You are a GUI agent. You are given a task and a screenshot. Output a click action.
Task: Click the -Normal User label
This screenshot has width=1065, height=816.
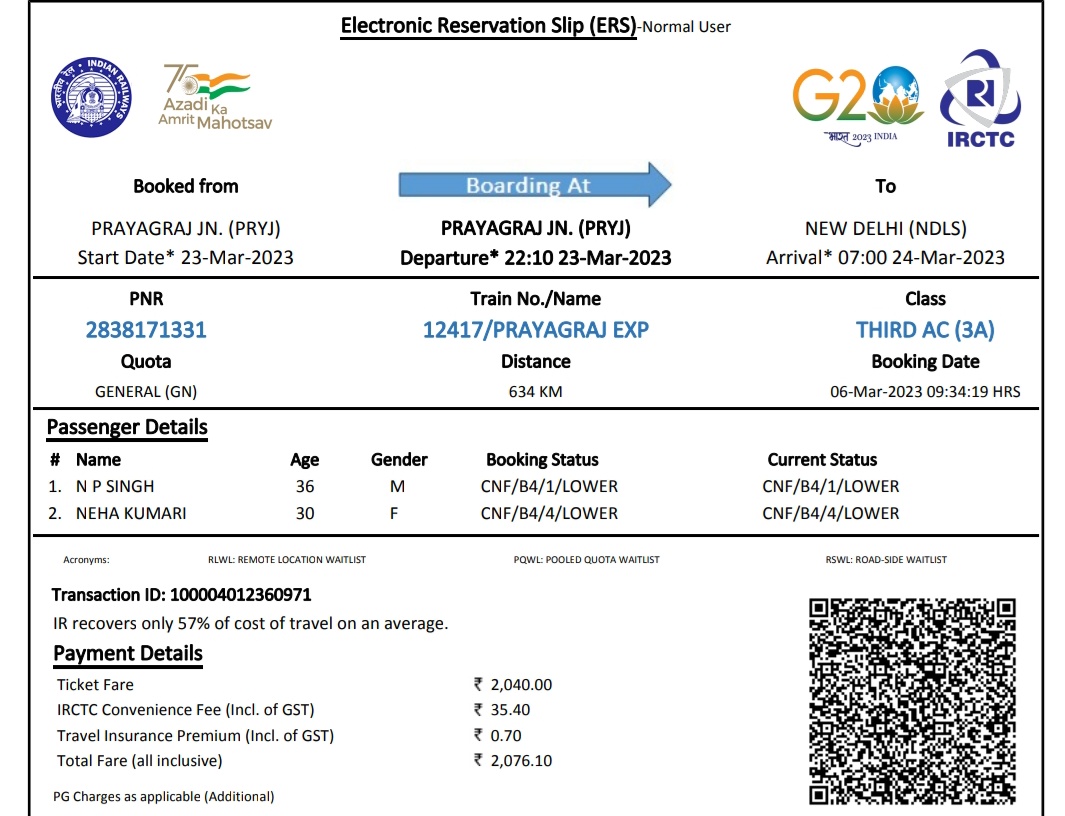685,27
